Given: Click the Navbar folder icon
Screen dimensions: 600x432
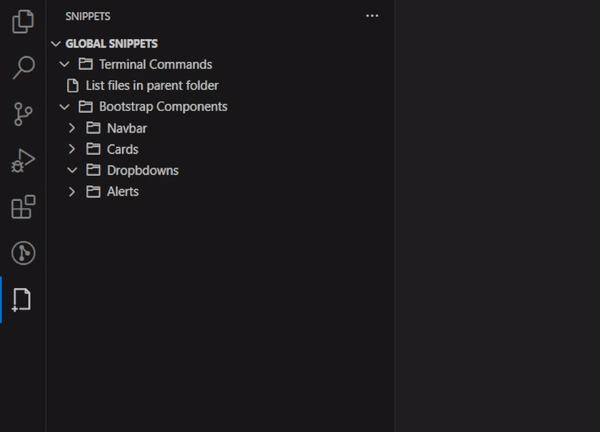Looking at the screenshot, I should pos(93,128).
